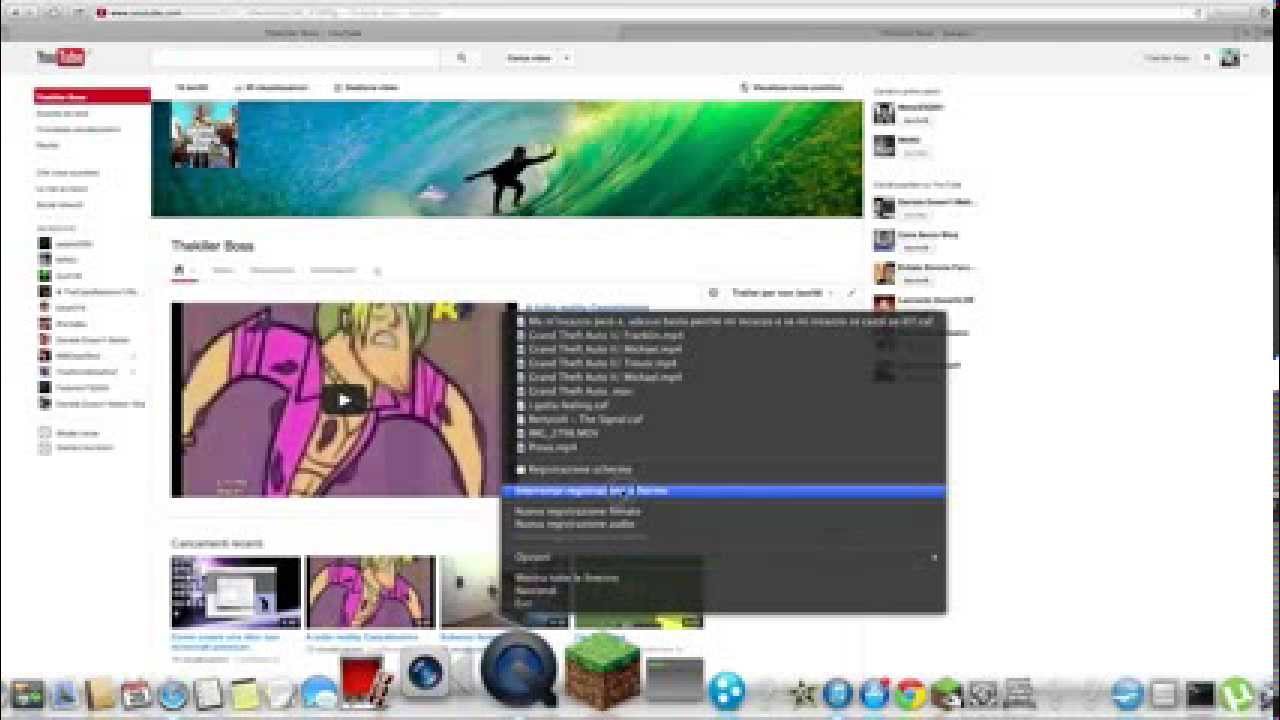Viewport: 1280px width, 720px height.
Task: Click the Thekiller Boss channel title
Action: pos(212,246)
